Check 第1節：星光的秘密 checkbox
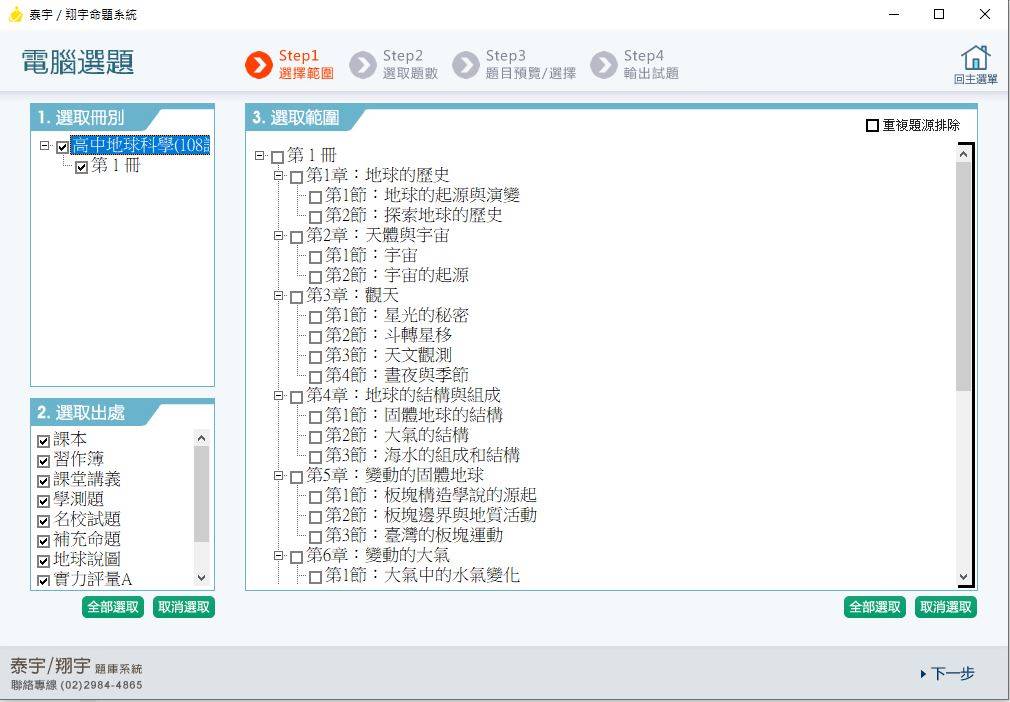Image resolution: width=1010 pixels, height=702 pixels. click(x=316, y=318)
